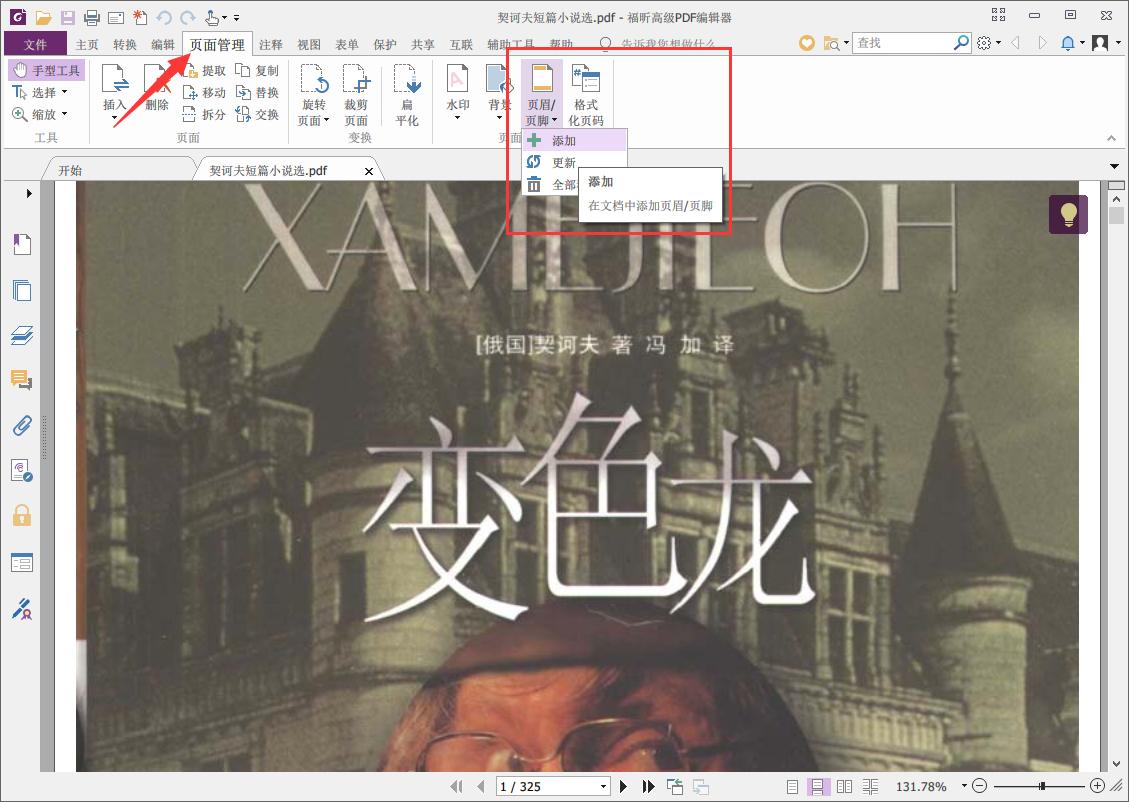Select the 添加 option under 页眉/页脚

[562, 140]
